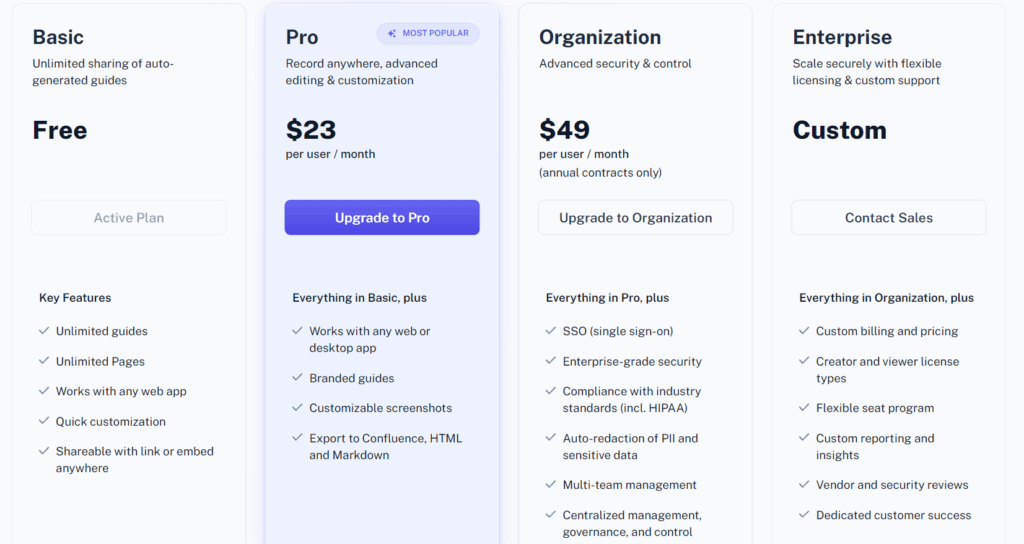Screen dimensions: 1024x544
Task: Click the Enterprise-grade security feature
Action: (x=632, y=362)
